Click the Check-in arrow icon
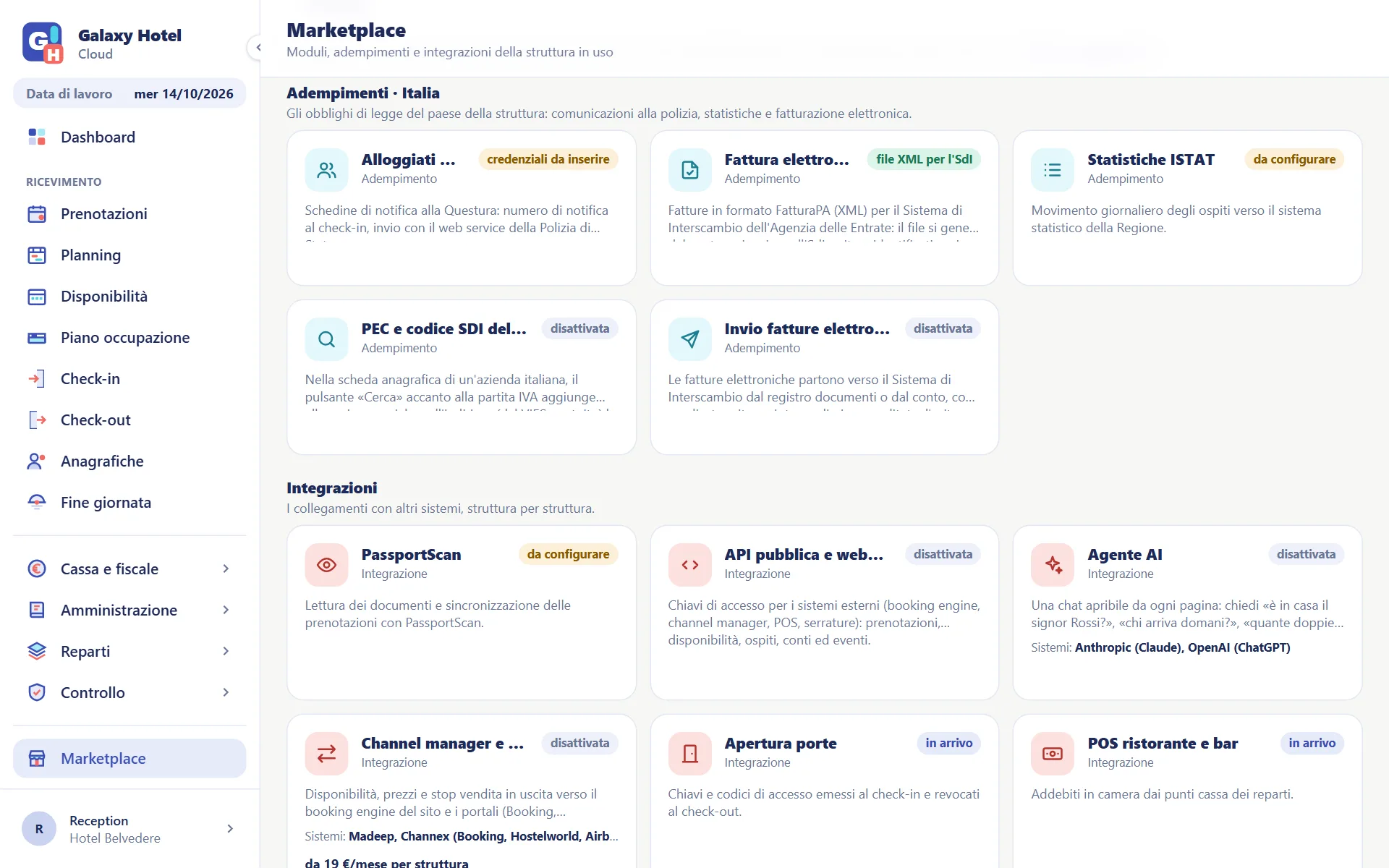The width and height of the screenshot is (1389, 868). [37, 378]
